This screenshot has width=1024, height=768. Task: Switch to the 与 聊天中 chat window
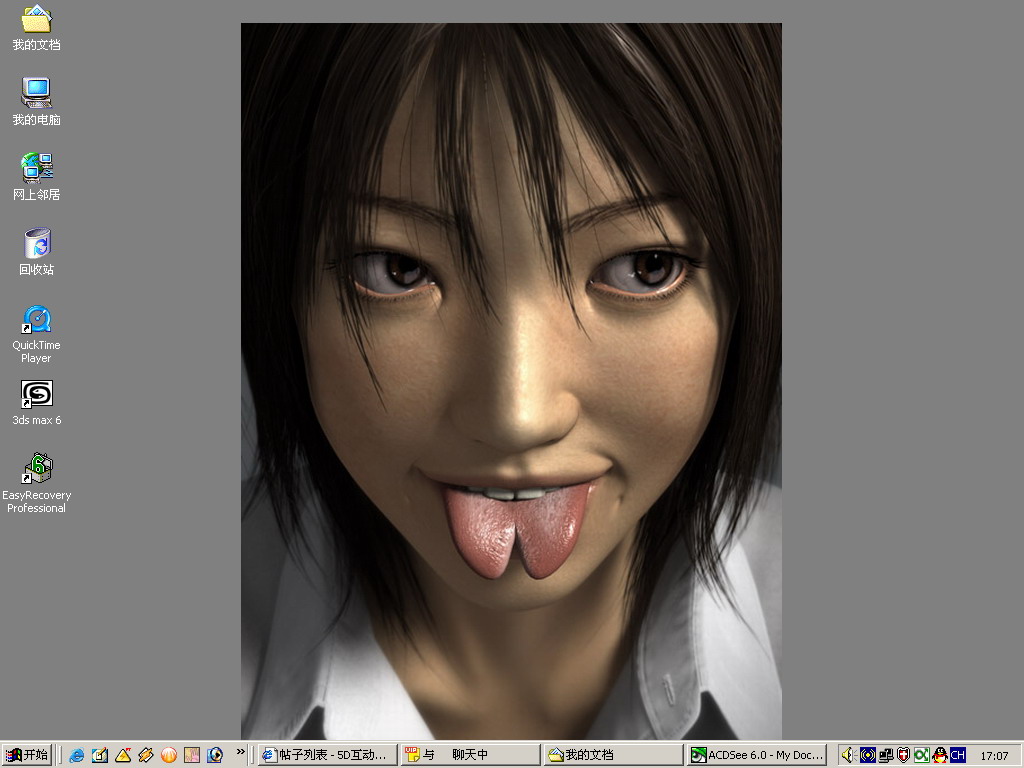tap(470, 755)
